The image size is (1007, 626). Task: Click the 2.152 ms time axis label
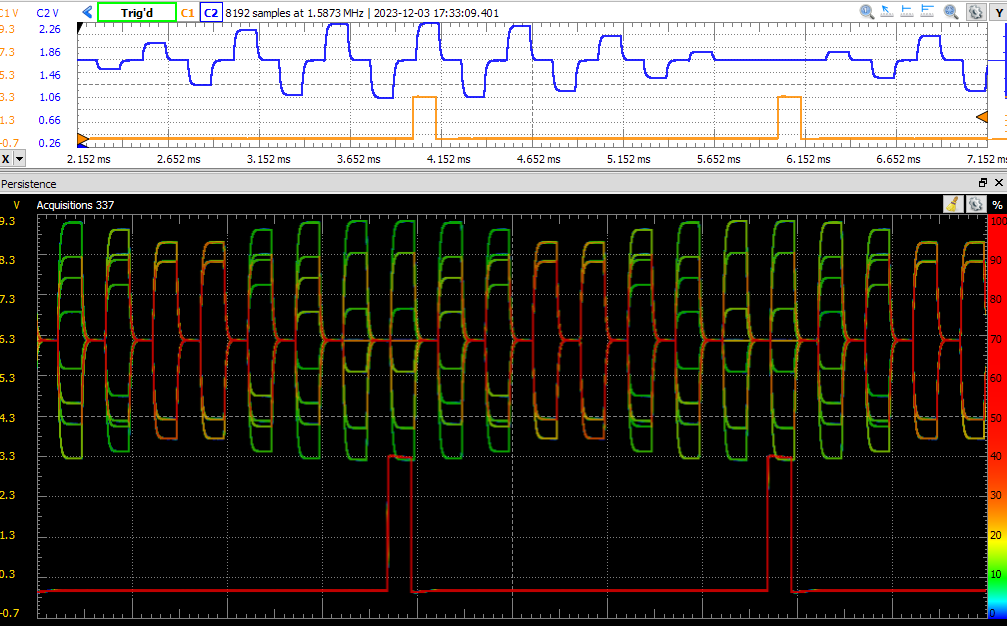[x=89, y=159]
